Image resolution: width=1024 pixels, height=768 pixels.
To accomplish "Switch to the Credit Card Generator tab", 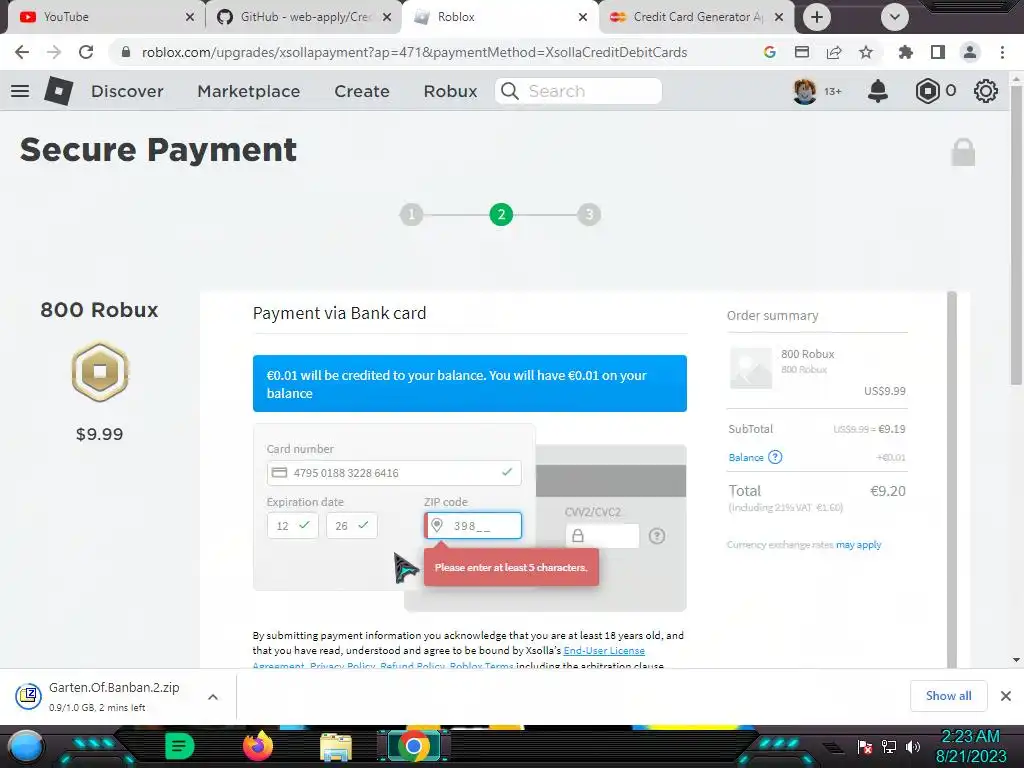I will [696, 17].
